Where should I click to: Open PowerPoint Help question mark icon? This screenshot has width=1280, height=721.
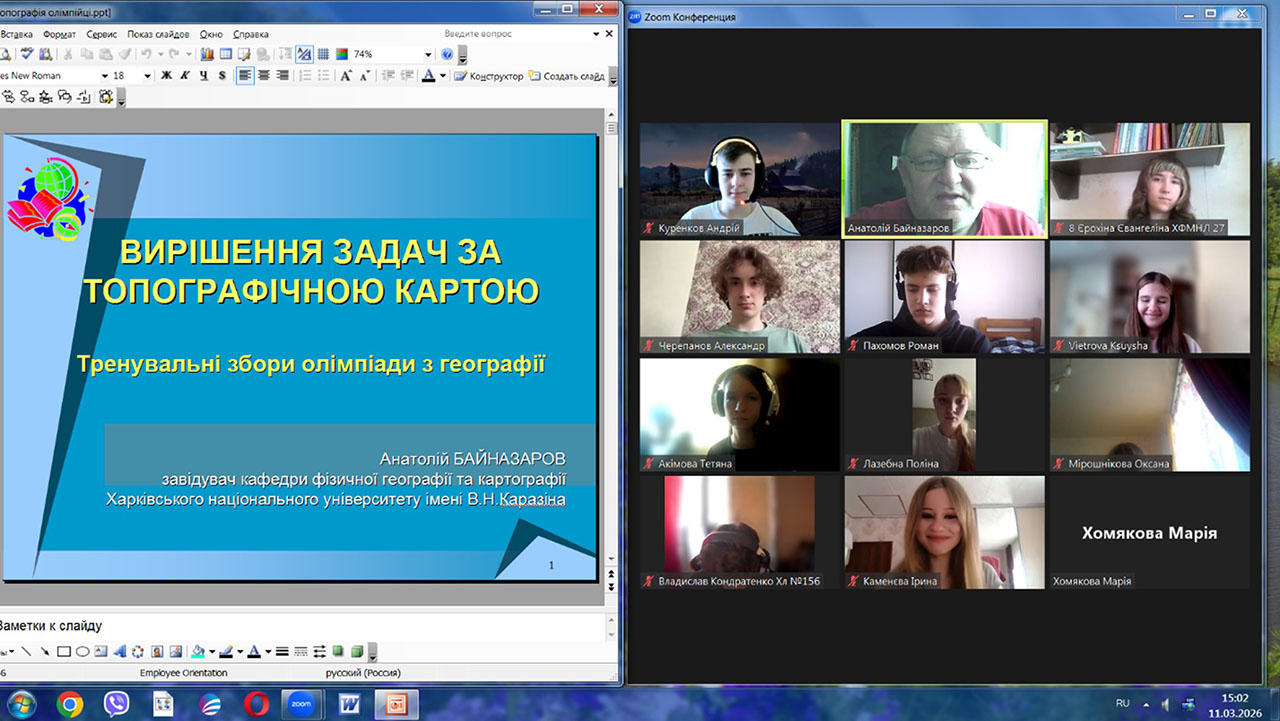coord(447,54)
